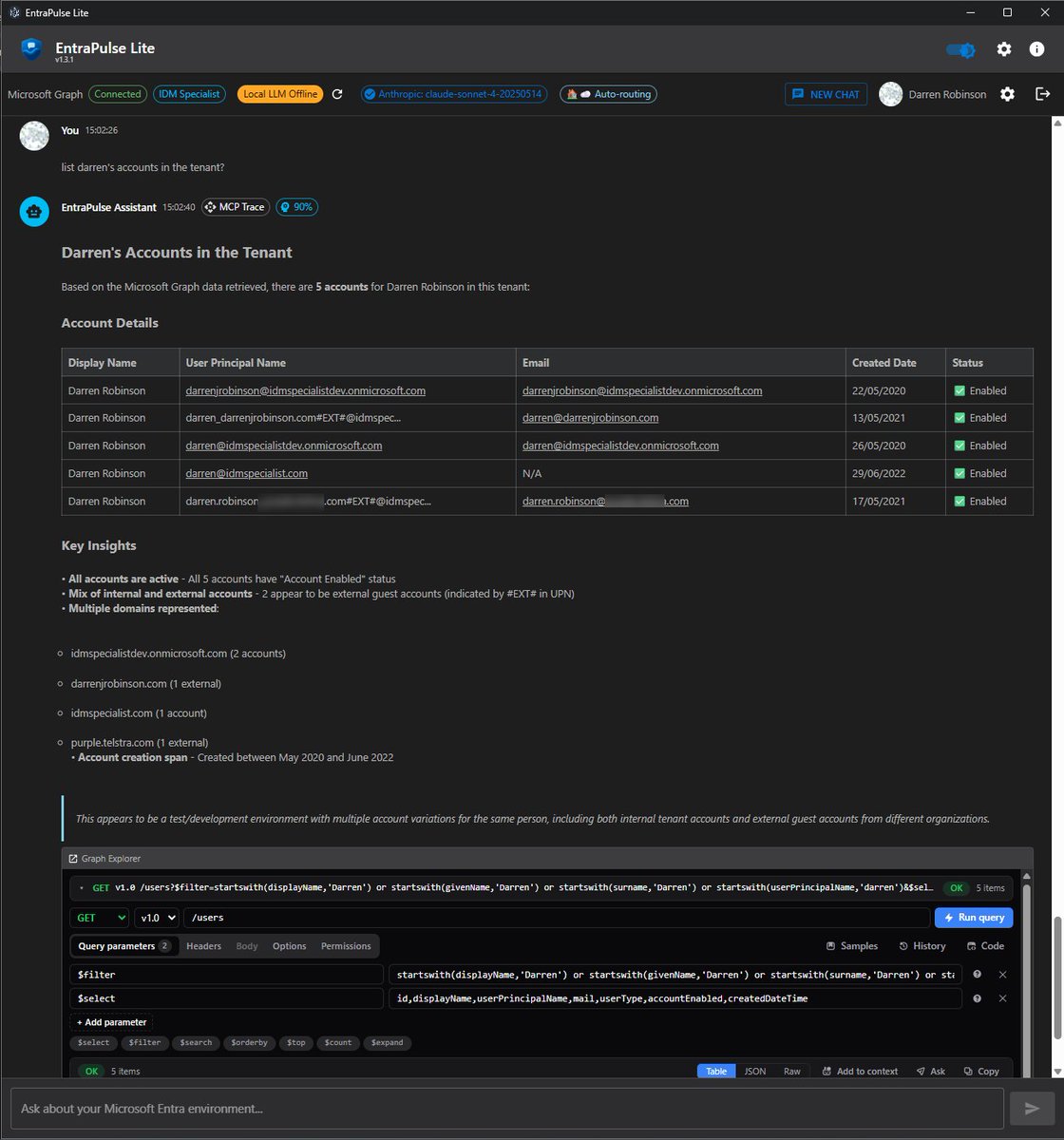Insert the $expand parameter chip
Screen dimensions: 1064x1140
tap(388, 1042)
